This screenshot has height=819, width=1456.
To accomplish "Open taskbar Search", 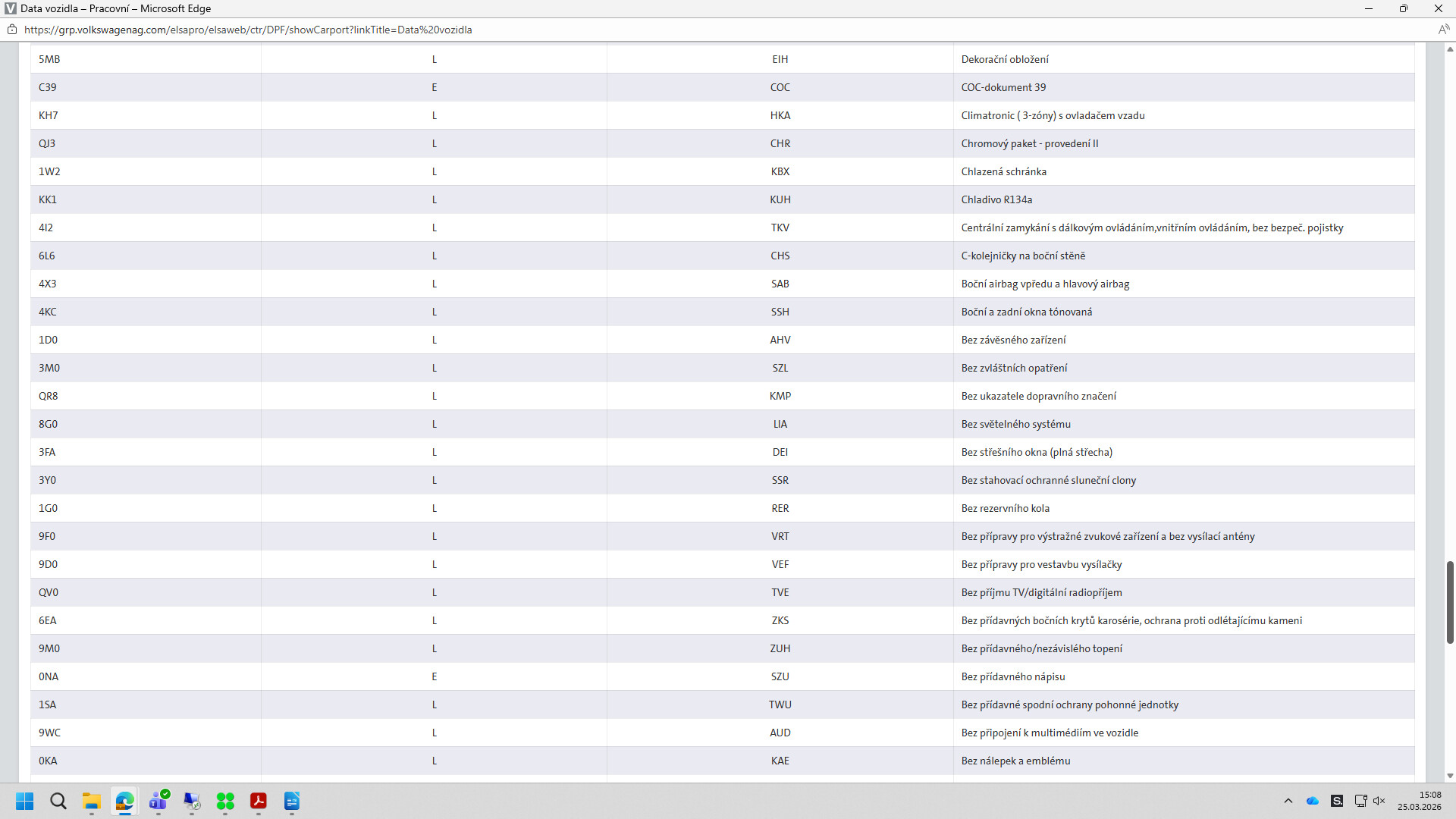I will 58,801.
